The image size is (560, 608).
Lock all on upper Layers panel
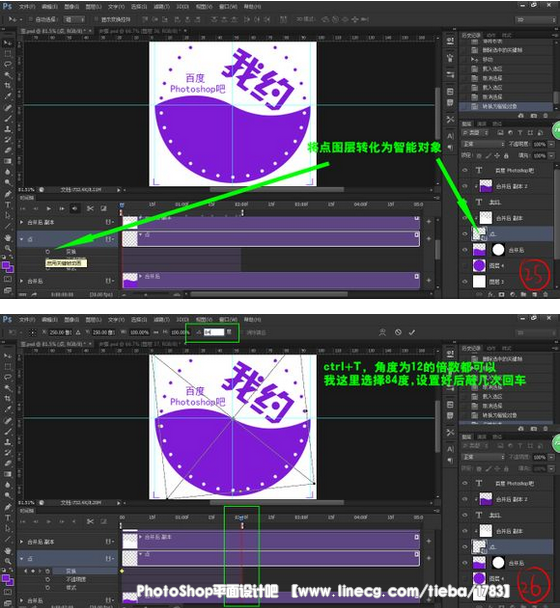pos(506,155)
